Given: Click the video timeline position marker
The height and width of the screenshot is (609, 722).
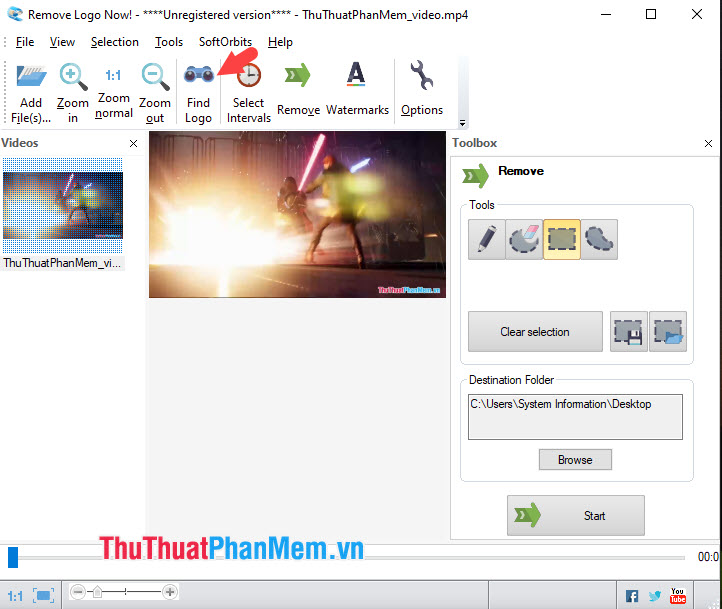Looking at the screenshot, I should point(13,557).
